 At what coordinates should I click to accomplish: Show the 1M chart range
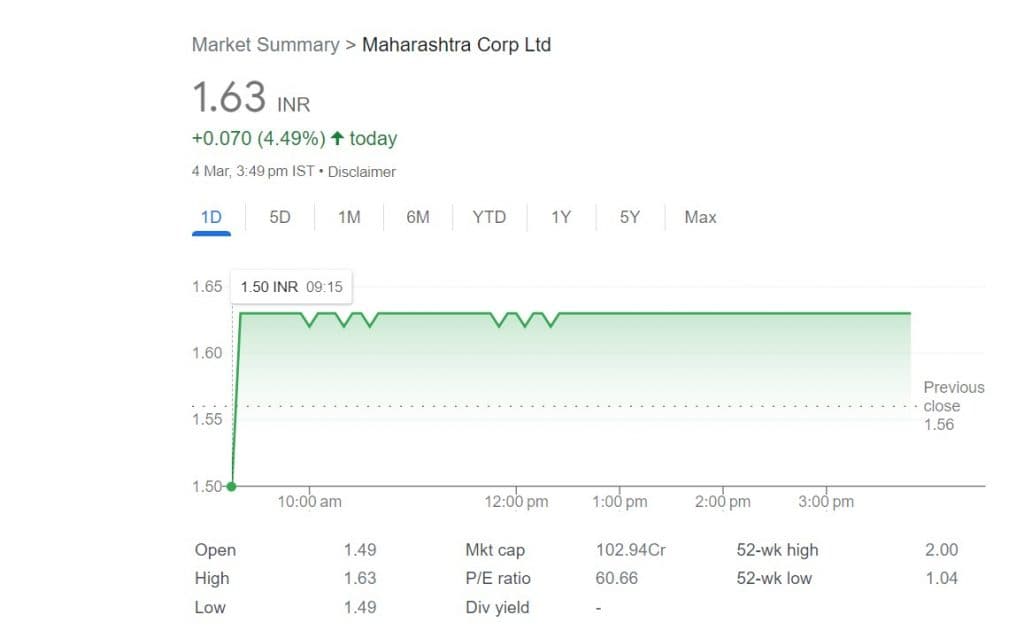coord(349,217)
